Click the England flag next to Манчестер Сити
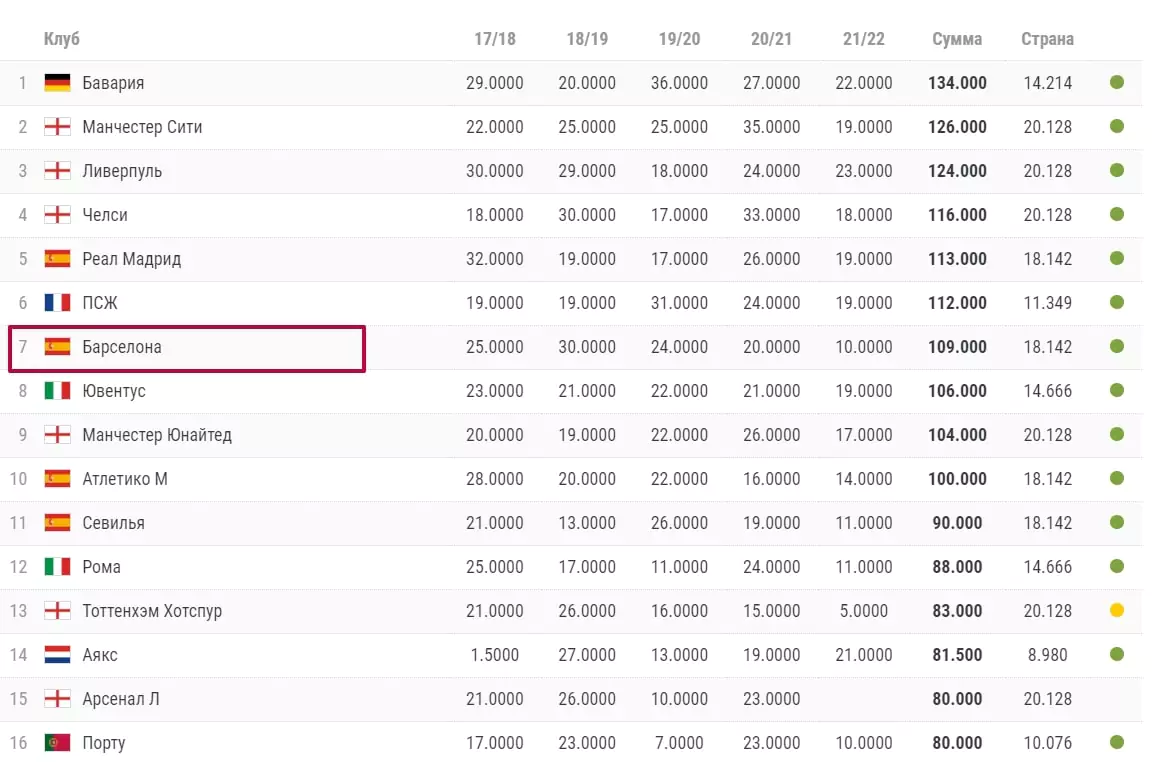Screen dimensions: 1154x762 [57, 127]
